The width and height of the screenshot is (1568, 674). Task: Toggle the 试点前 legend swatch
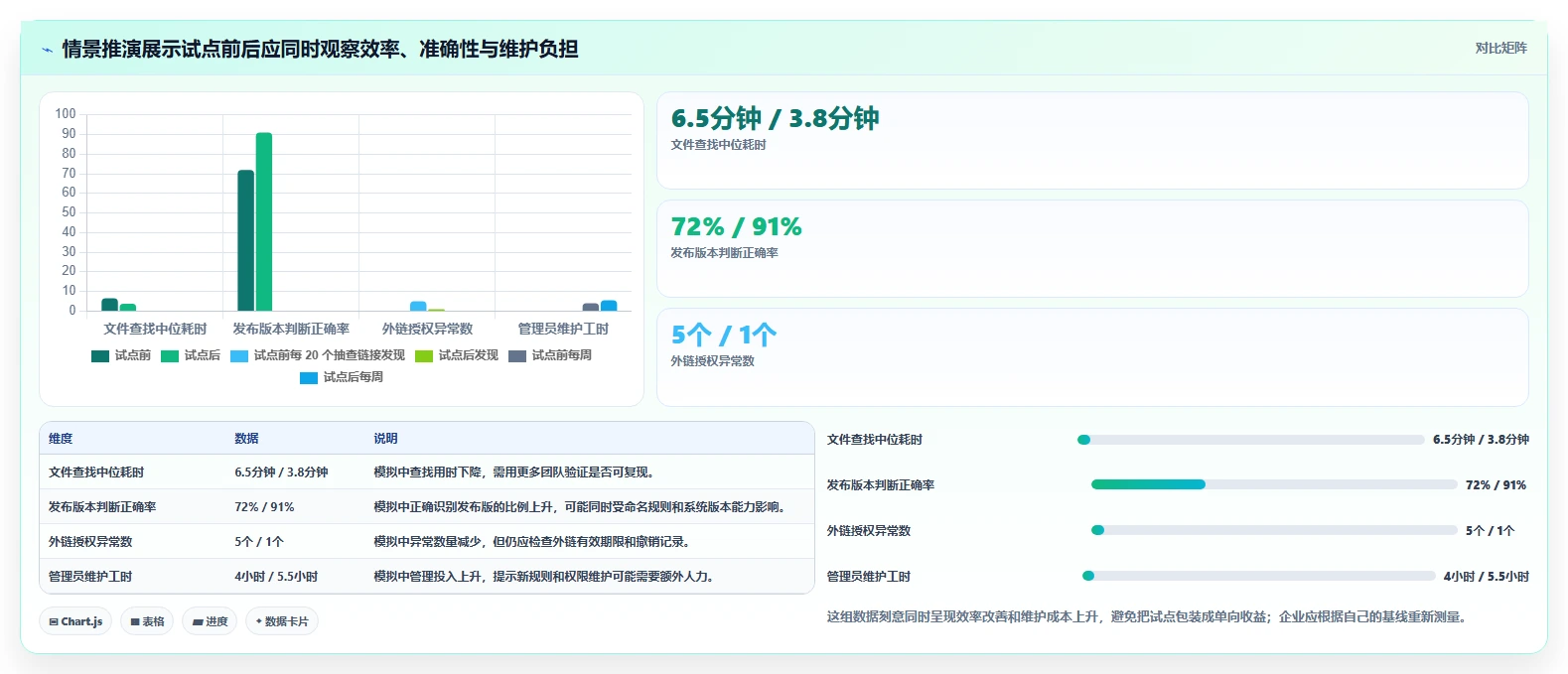(100, 355)
